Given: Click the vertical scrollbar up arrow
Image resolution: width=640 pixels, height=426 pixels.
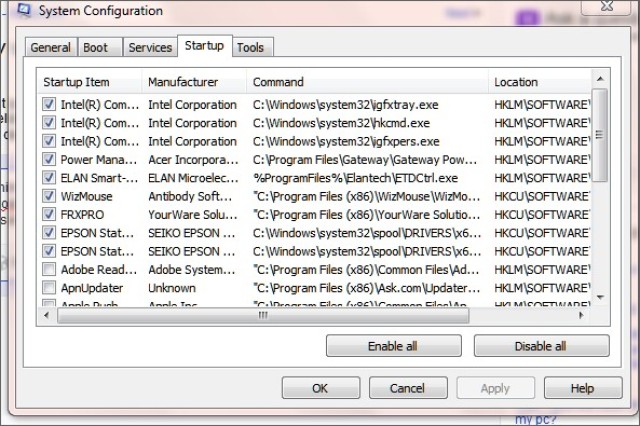Looking at the screenshot, I should pos(600,79).
